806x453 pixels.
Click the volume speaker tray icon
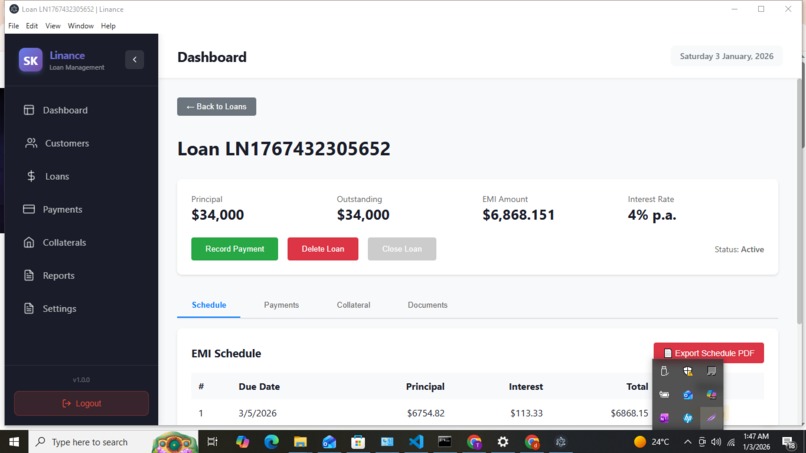coord(716,442)
